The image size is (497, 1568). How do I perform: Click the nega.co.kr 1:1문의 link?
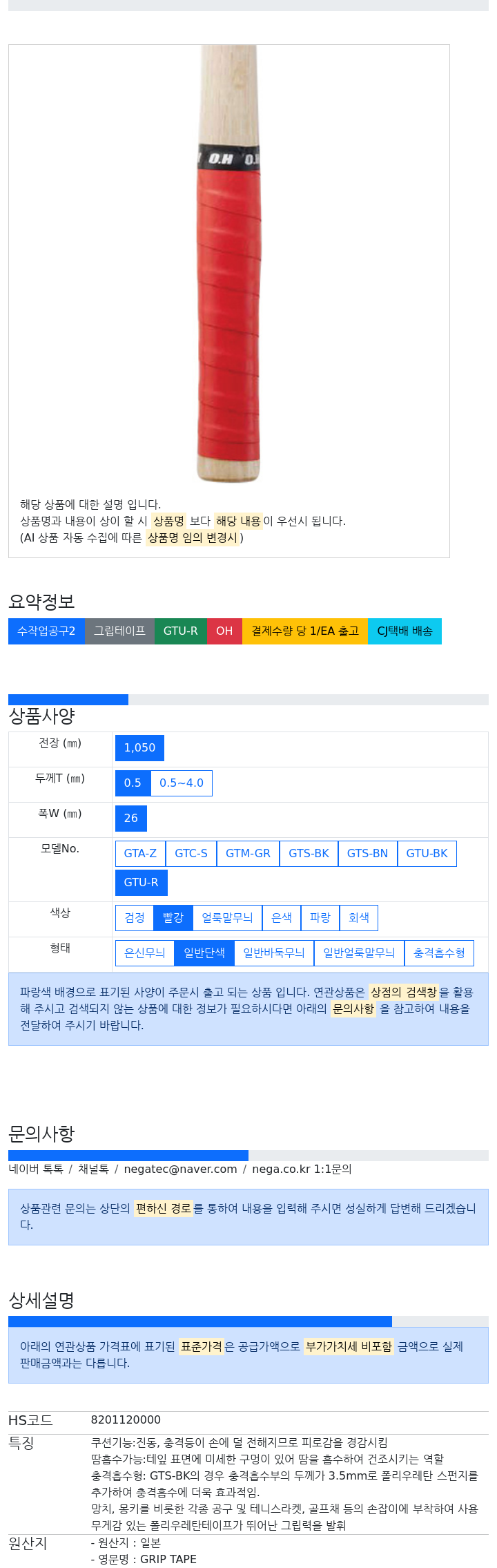pos(302,1169)
